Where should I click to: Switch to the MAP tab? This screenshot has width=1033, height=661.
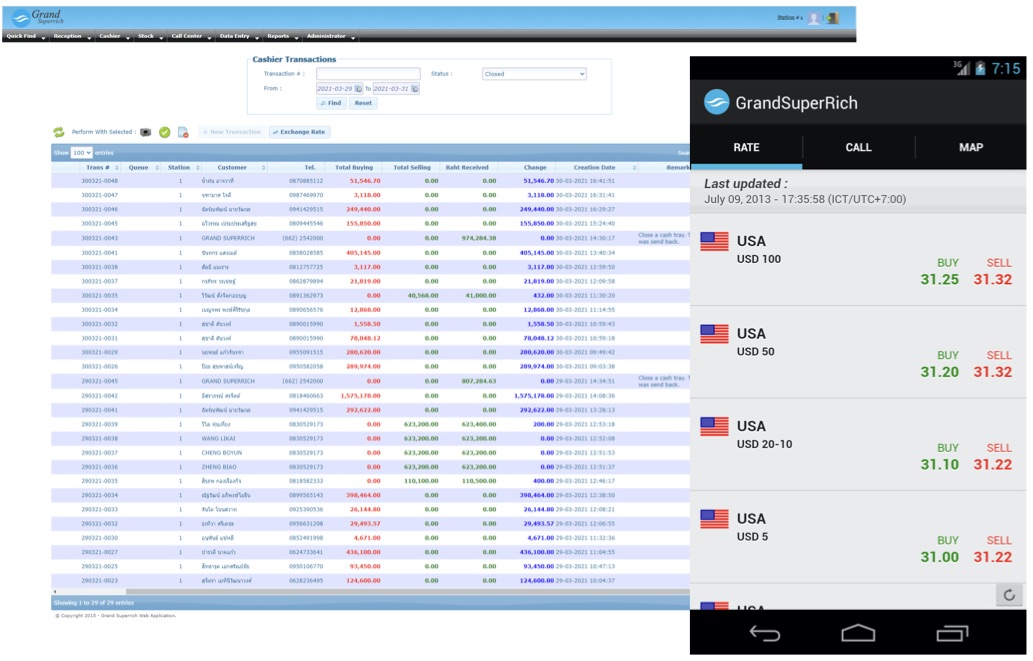coord(970,147)
